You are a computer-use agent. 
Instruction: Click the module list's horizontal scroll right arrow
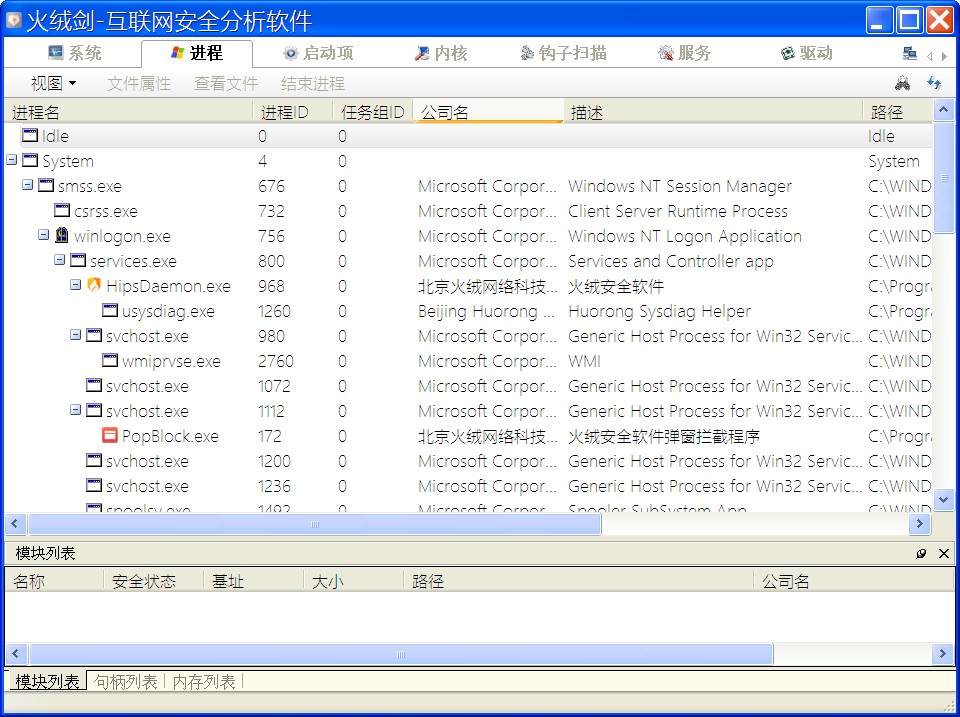click(x=943, y=654)
